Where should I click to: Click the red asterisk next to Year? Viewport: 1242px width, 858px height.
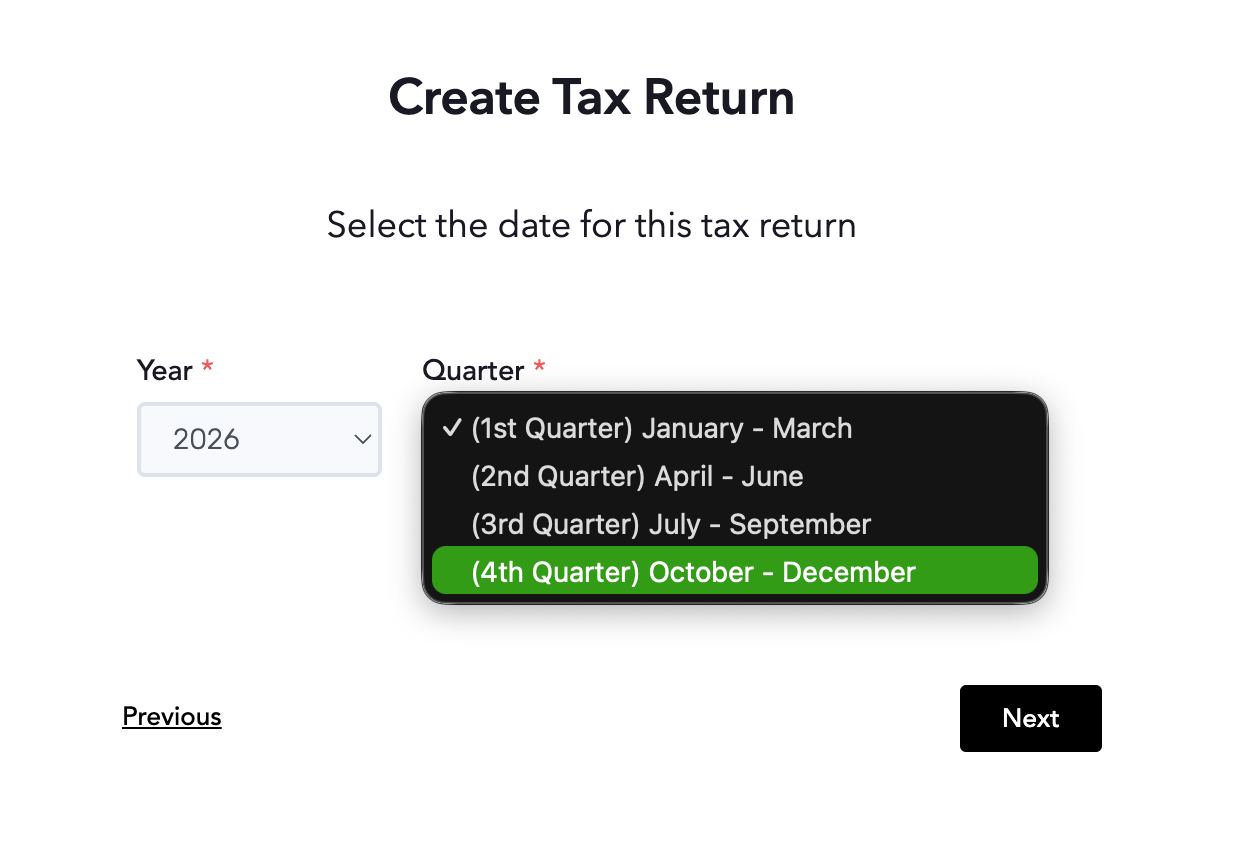207,368
